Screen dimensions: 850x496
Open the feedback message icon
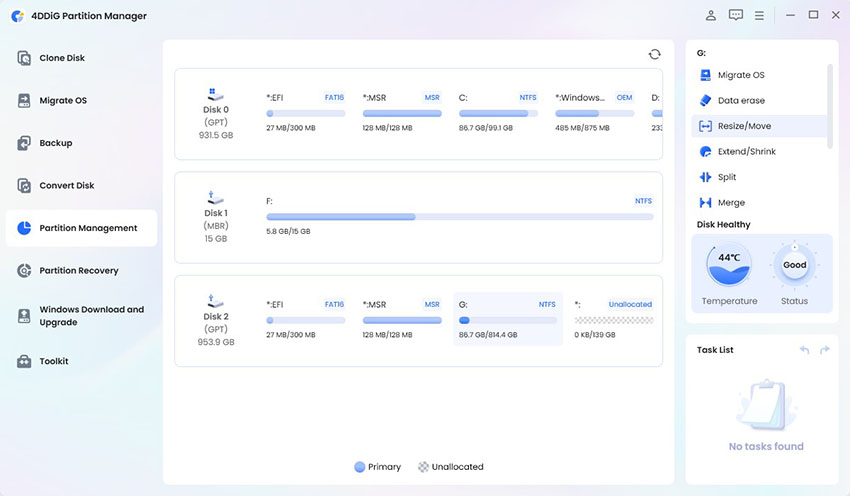(736, 15)
